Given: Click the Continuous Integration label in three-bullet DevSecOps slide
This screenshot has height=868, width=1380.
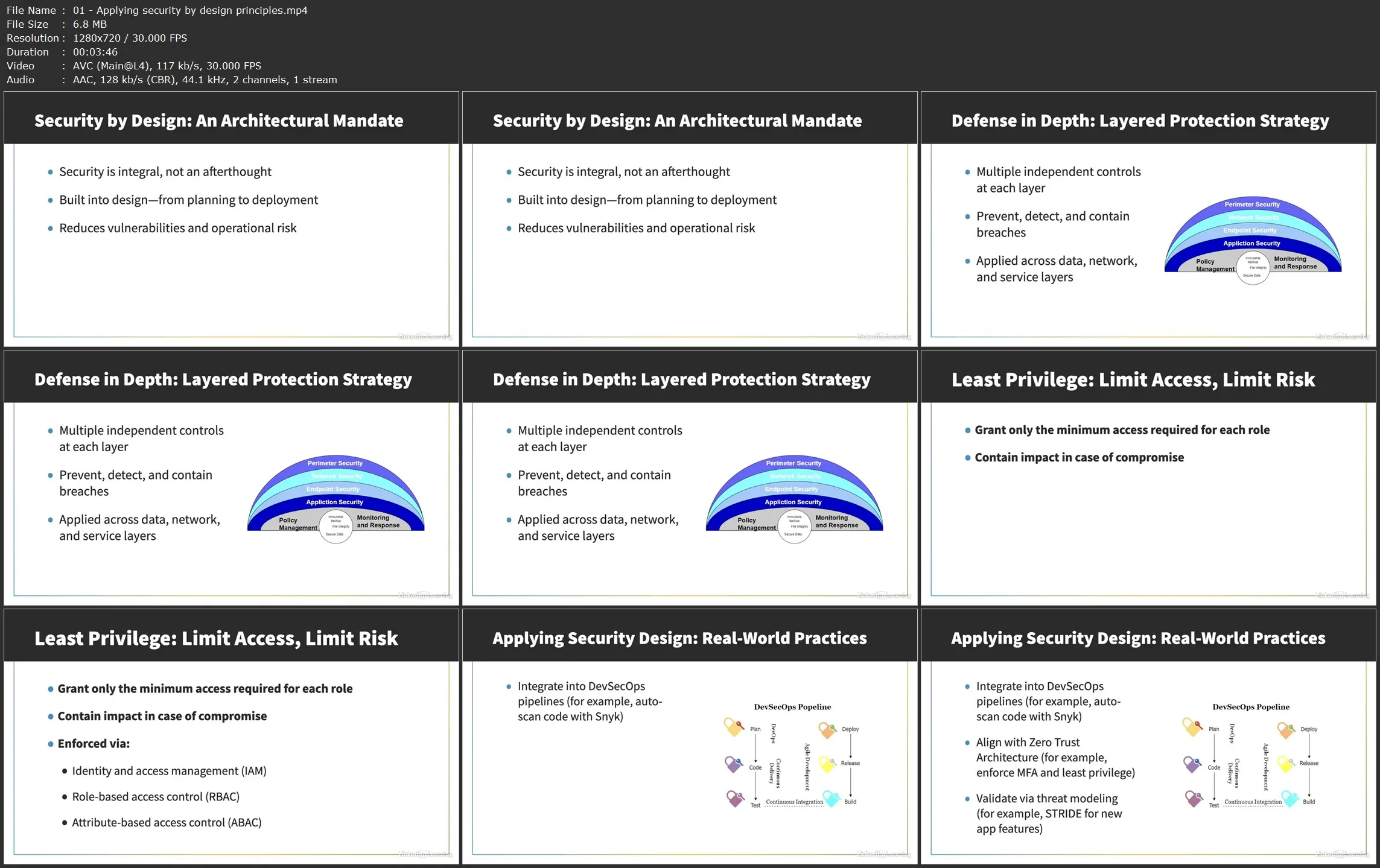Looking at the screenshot, I should point(1253,802).
